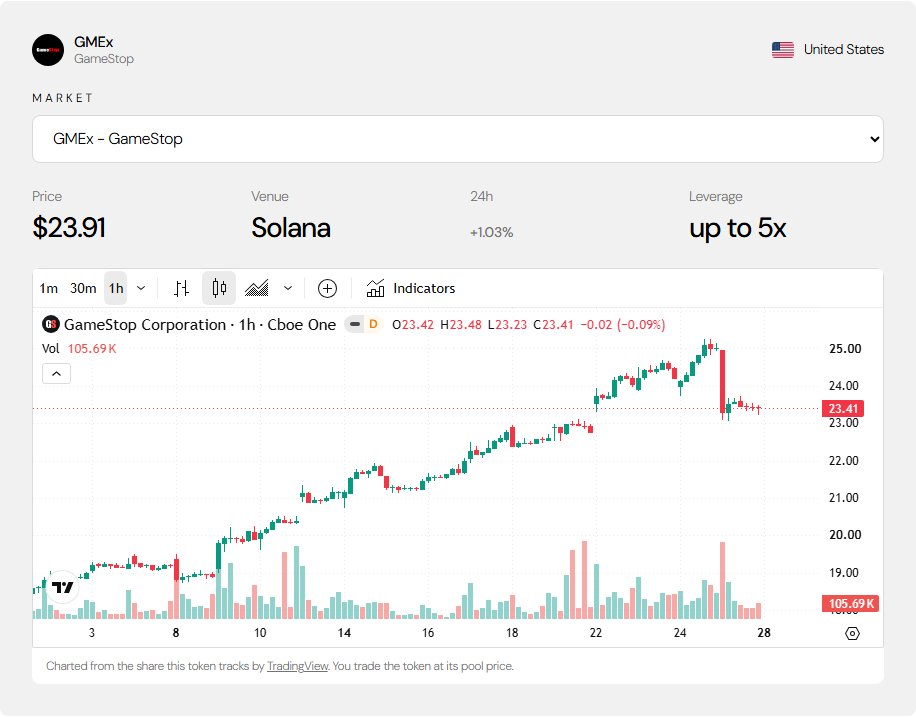Click the United States label

844,50
